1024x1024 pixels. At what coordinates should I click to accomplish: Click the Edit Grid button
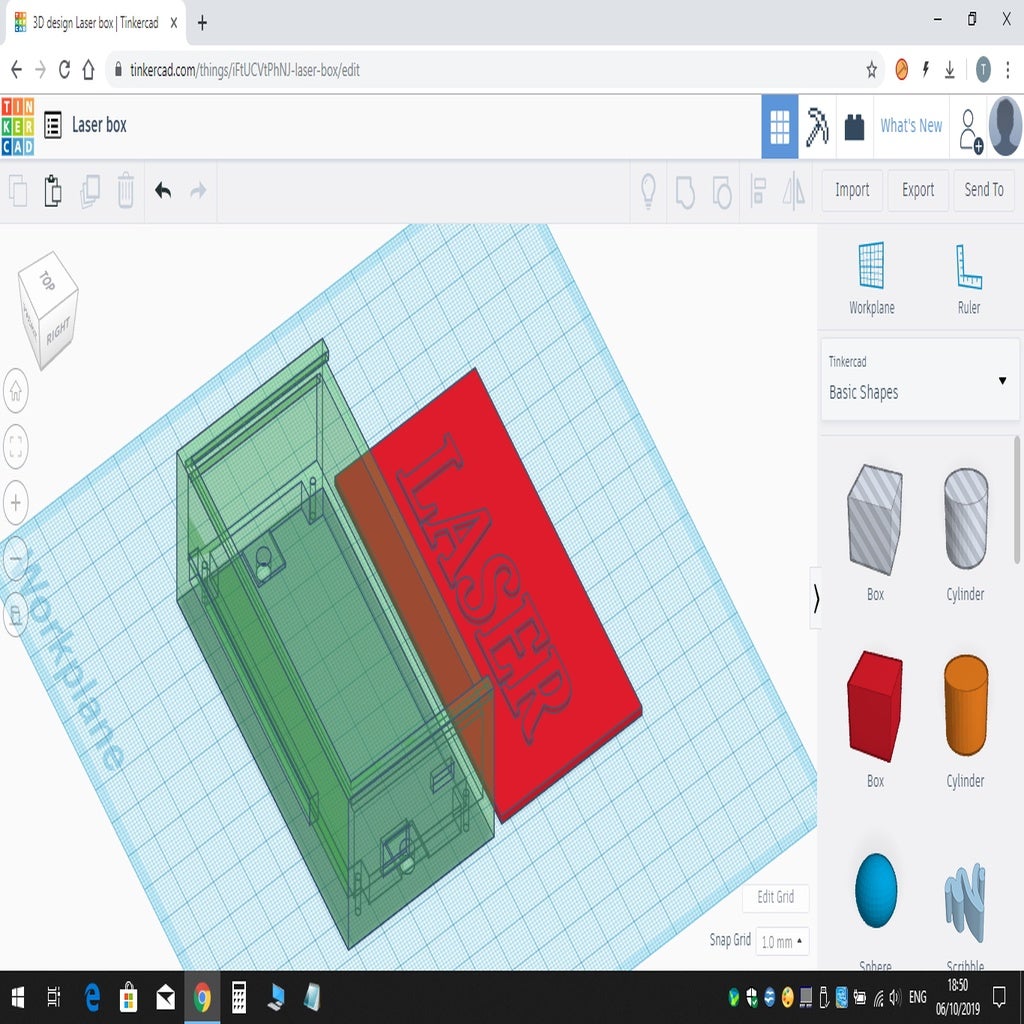click(775, 897)
